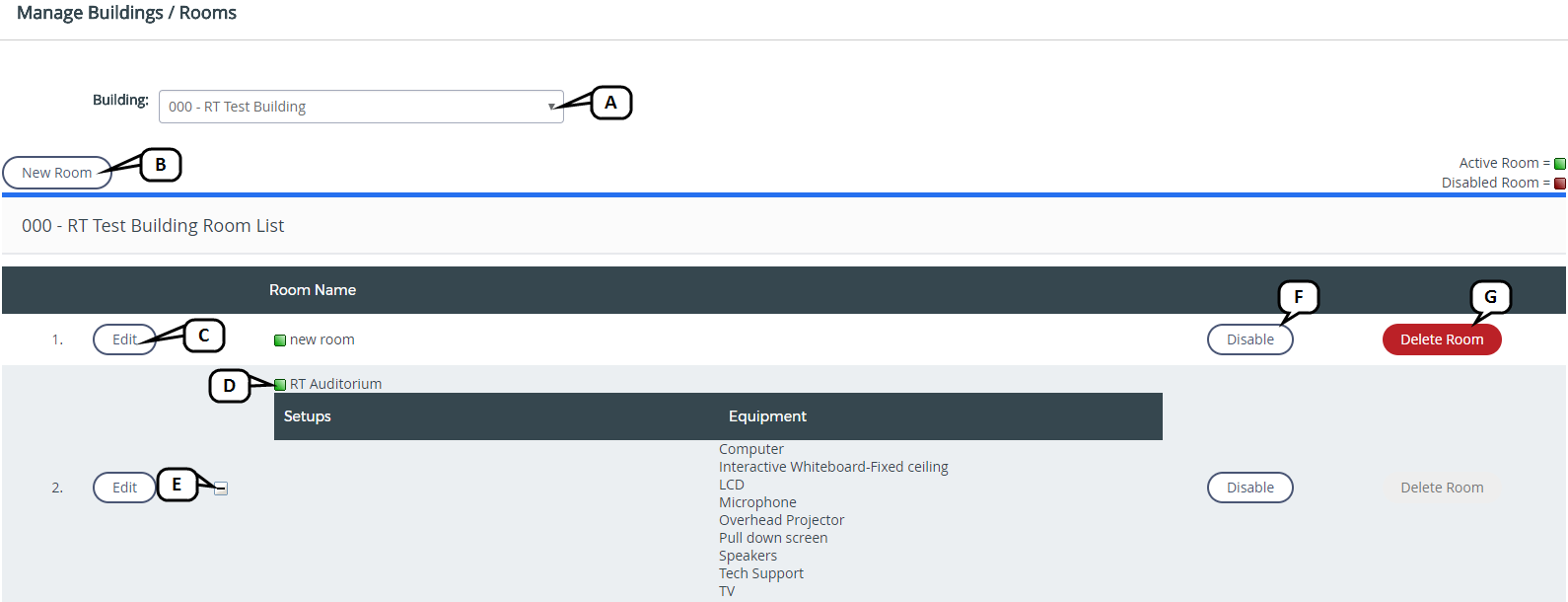
Task: Edit the 'new room' entry
Action: coord(124,339)
